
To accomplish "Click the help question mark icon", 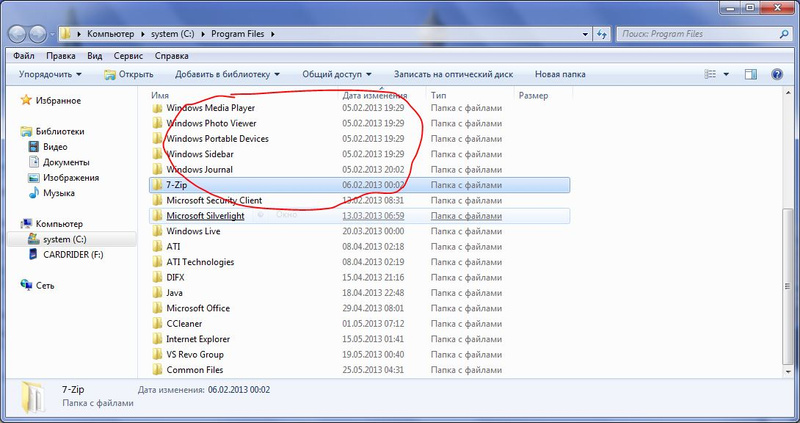I will pos(780,74).
